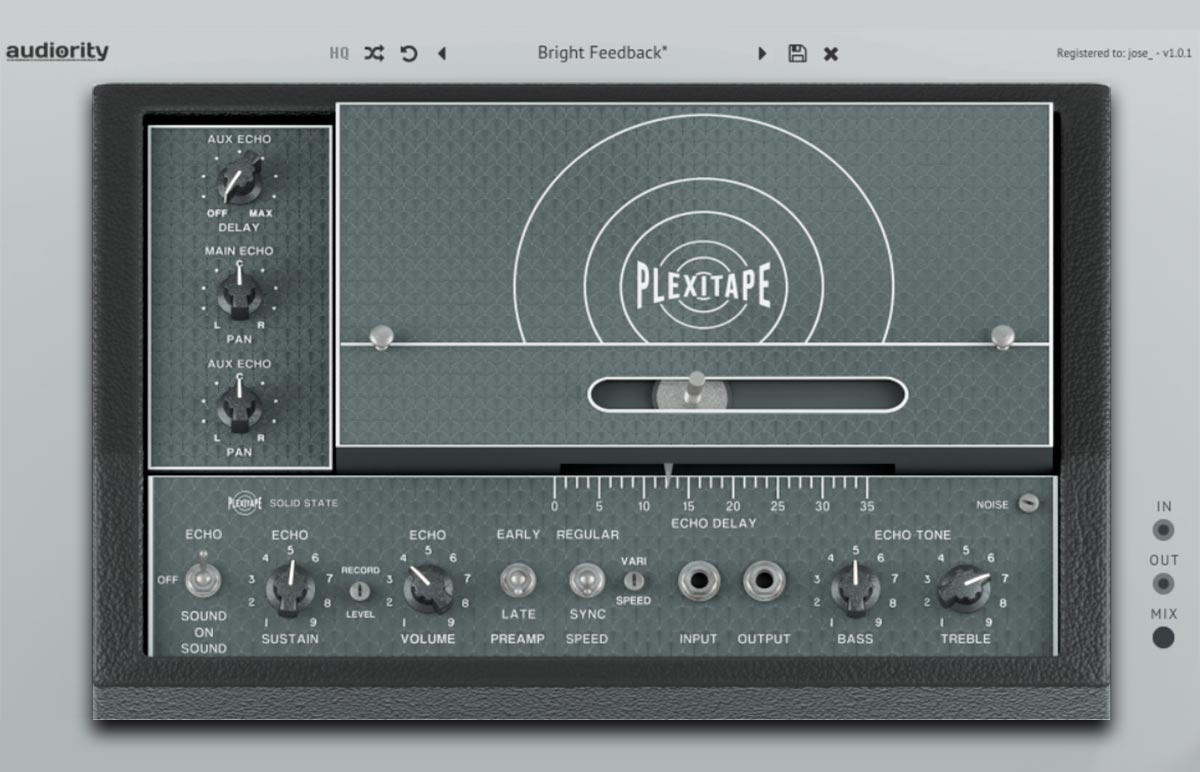Screen dimensions: 1200x772
Task: Click the Record Level trim screw
Action: 359,591
